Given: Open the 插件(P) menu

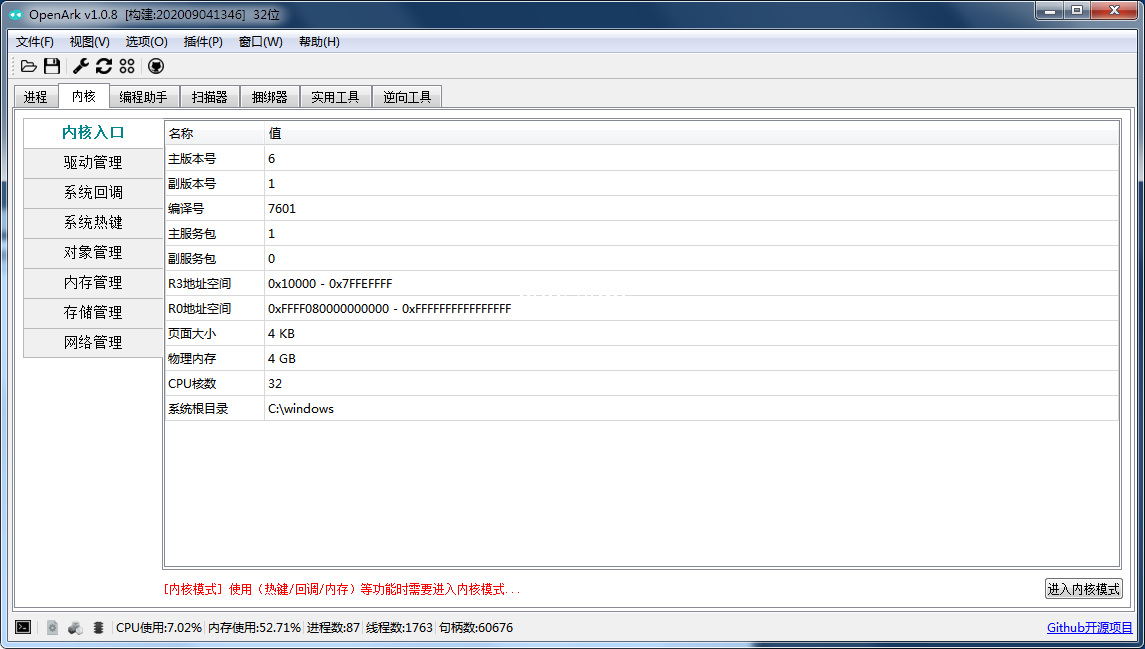Looking at the screenshot, I should point(203,42).
